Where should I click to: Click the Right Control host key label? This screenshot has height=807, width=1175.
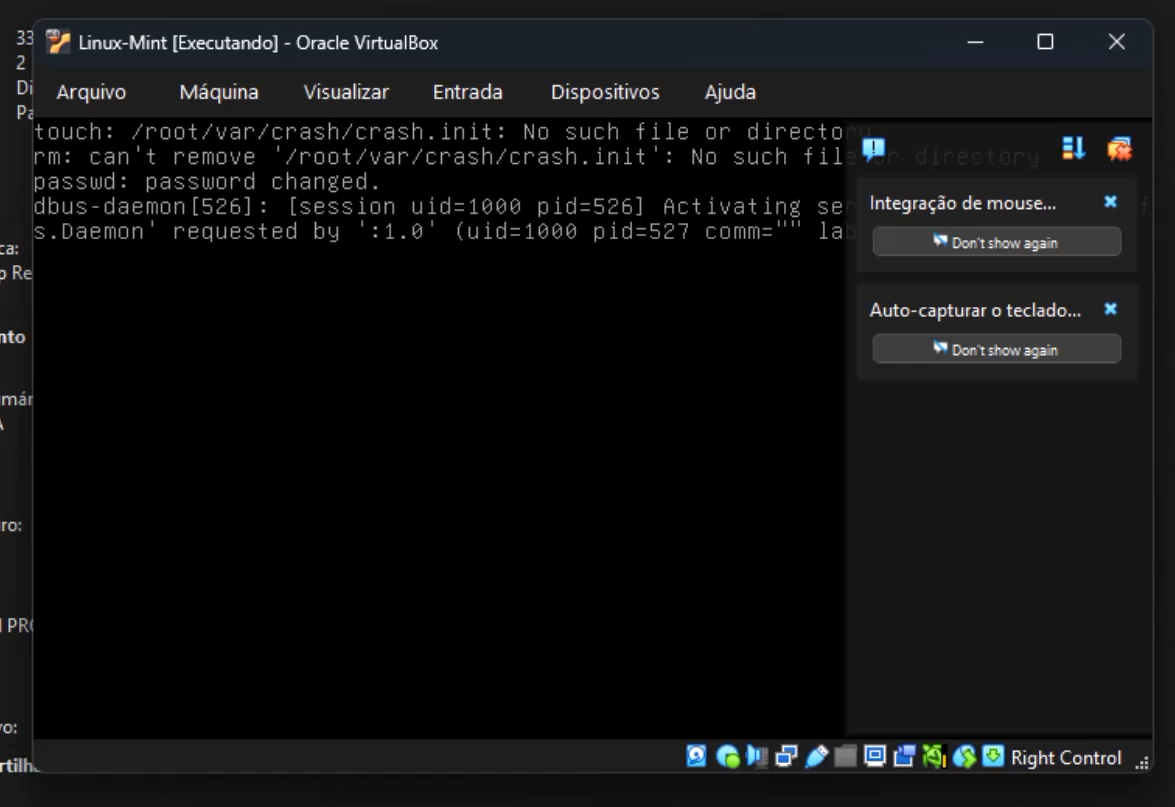click(1066, 758)
